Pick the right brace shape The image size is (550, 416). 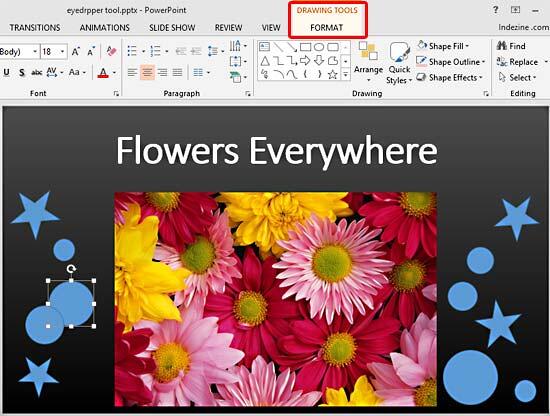[x=319, y=74]
